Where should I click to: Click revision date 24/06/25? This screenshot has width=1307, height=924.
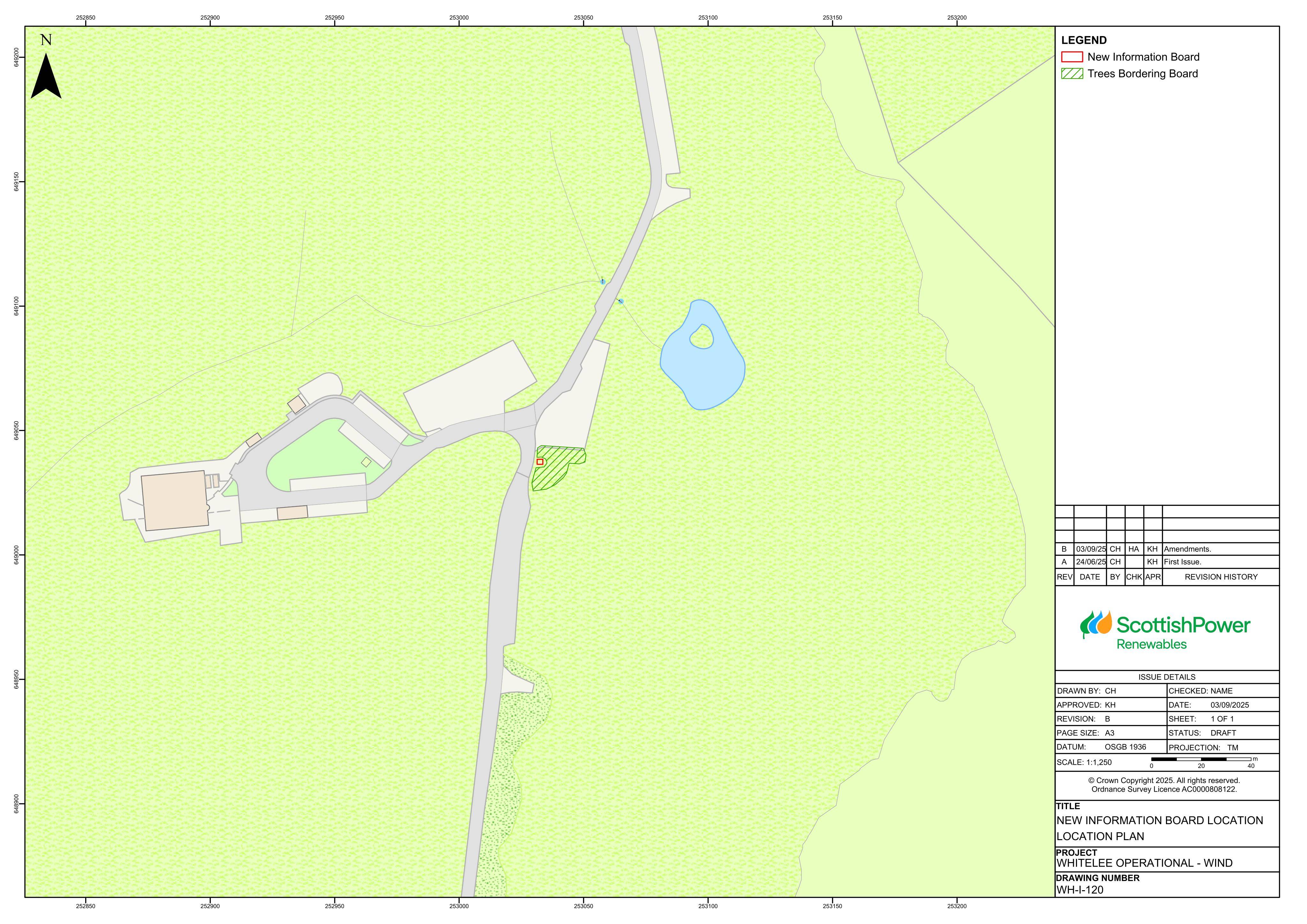(1091, 562)
